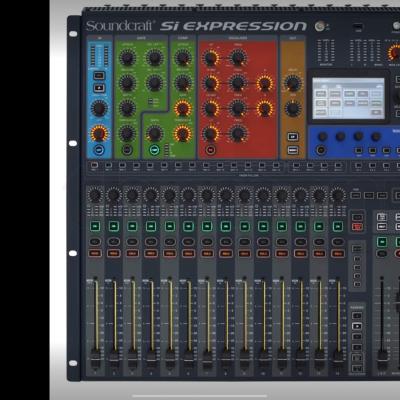Toggle the lit phase button in blue input section

tap(99, 88)
